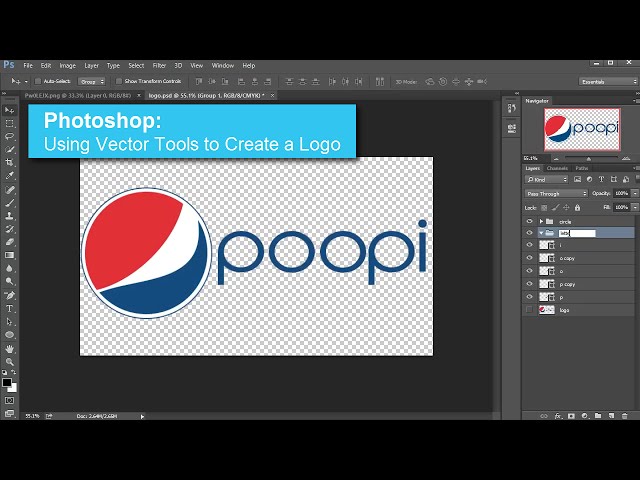640x480 pixels.
Task: Select the Path Selection tool
Action: (x=9, y=322)
